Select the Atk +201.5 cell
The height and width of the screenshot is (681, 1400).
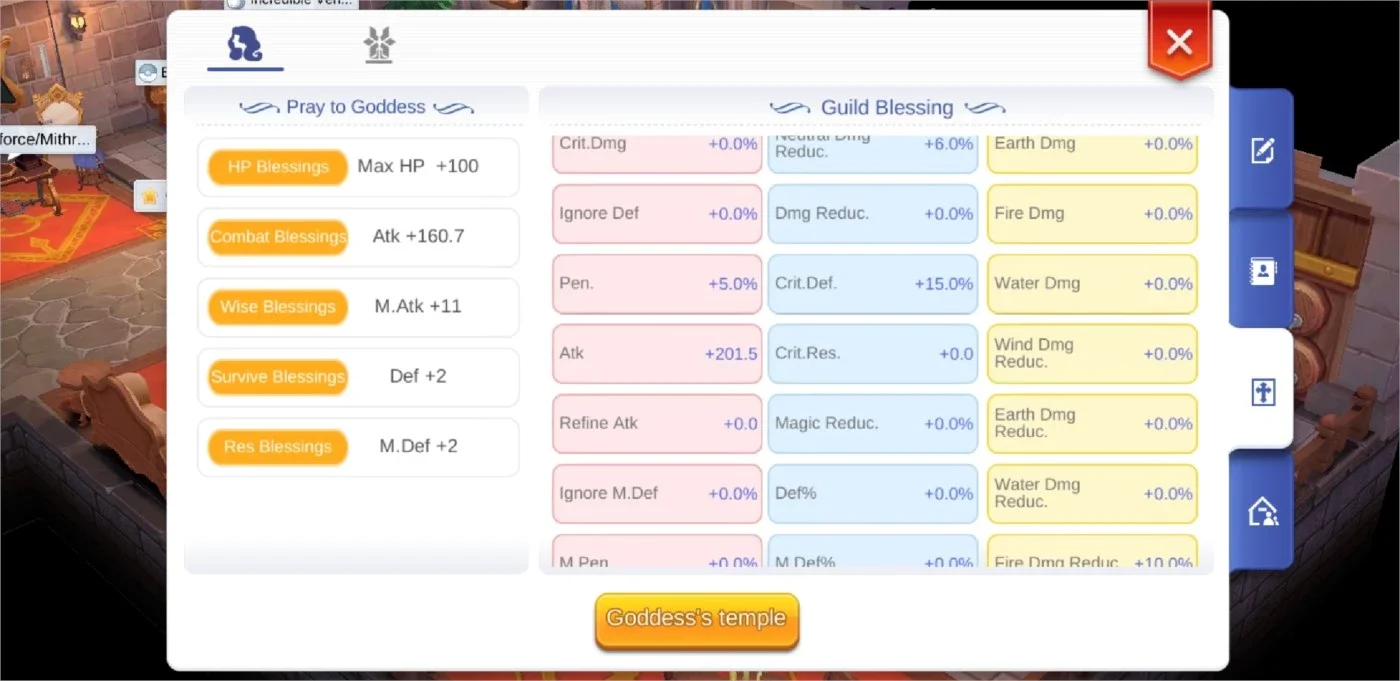point(657,354)
